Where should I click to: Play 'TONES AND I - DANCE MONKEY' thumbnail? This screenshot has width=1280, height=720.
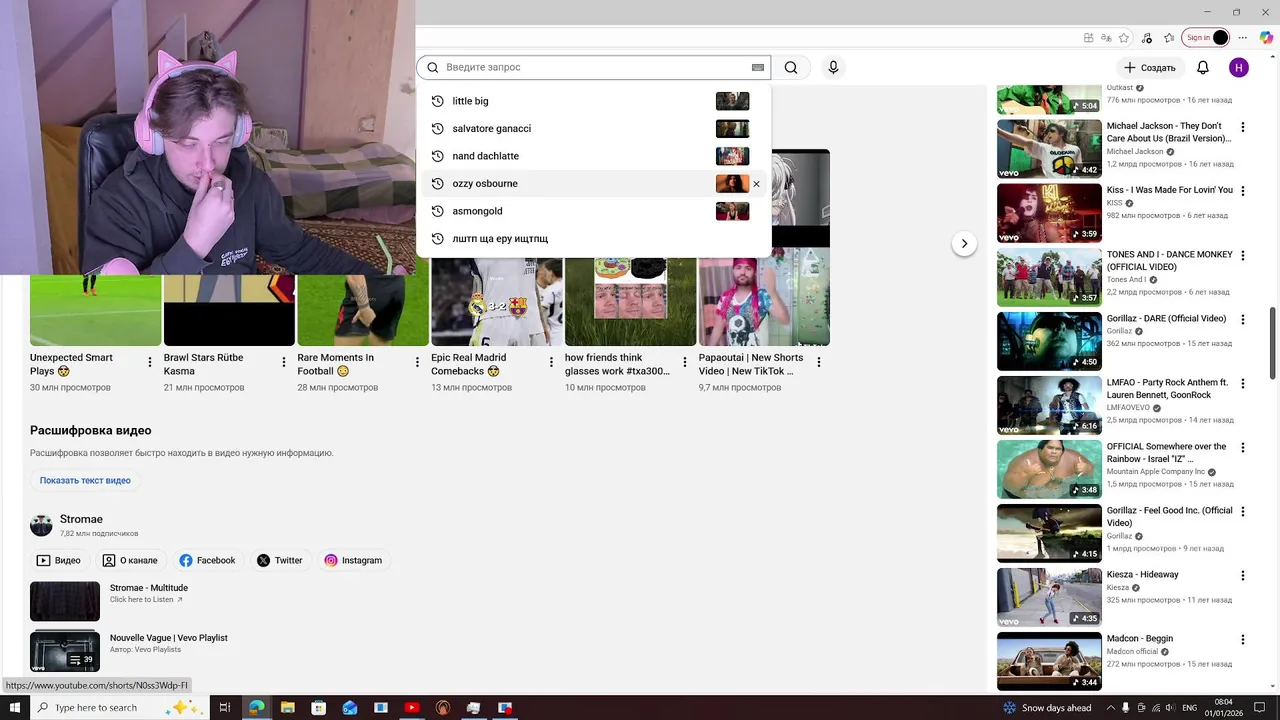pyautogui.click(x=1049, y=277)
